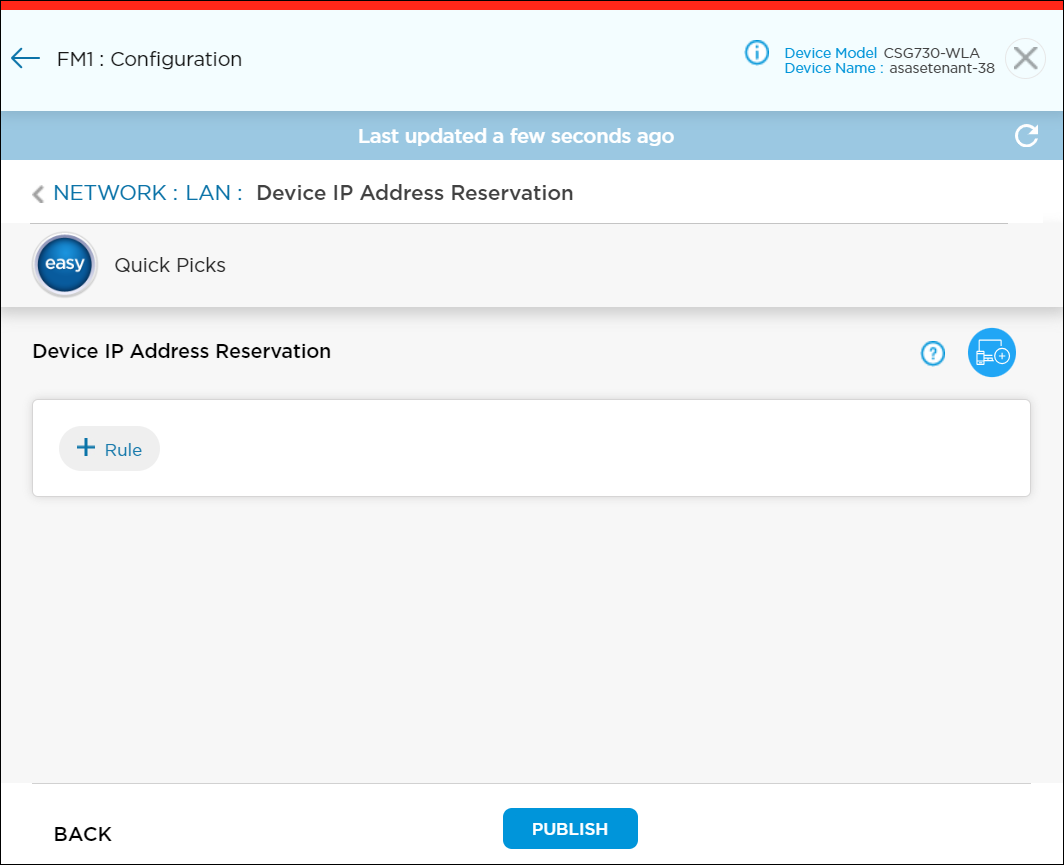Image resolution: width=1064 pixels, height=865 pixels.
Task: Click the Last updated status banner text
Action: coord(515,136)
